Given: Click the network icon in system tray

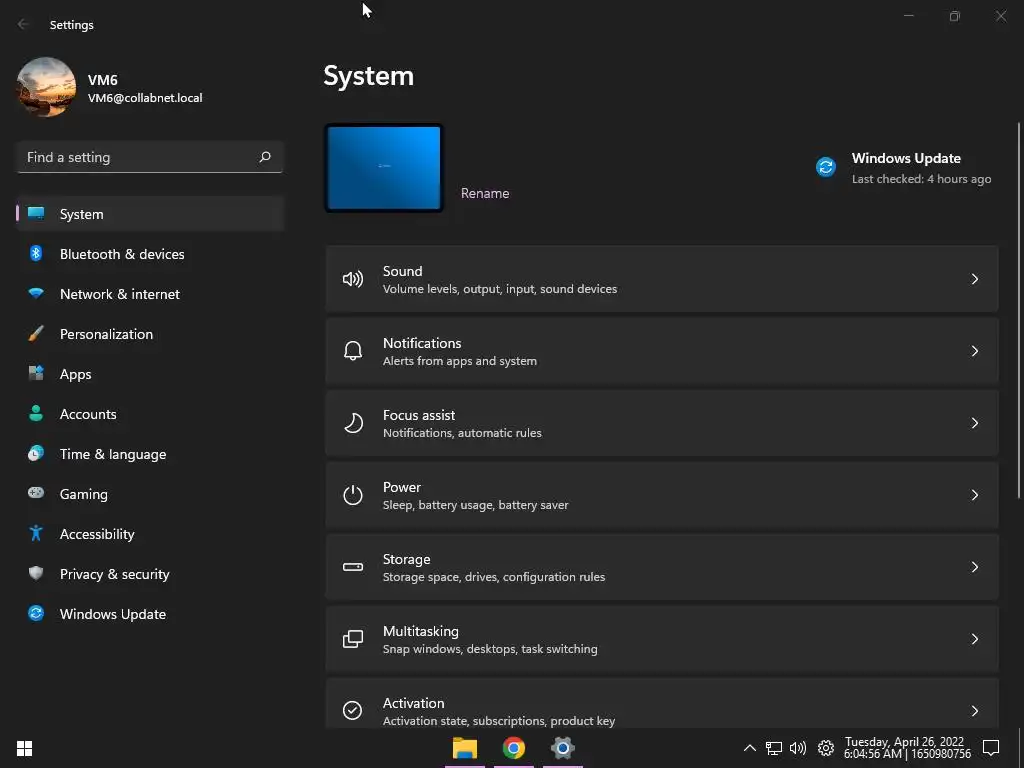Looking at the screenshot, I should point(774,748).
